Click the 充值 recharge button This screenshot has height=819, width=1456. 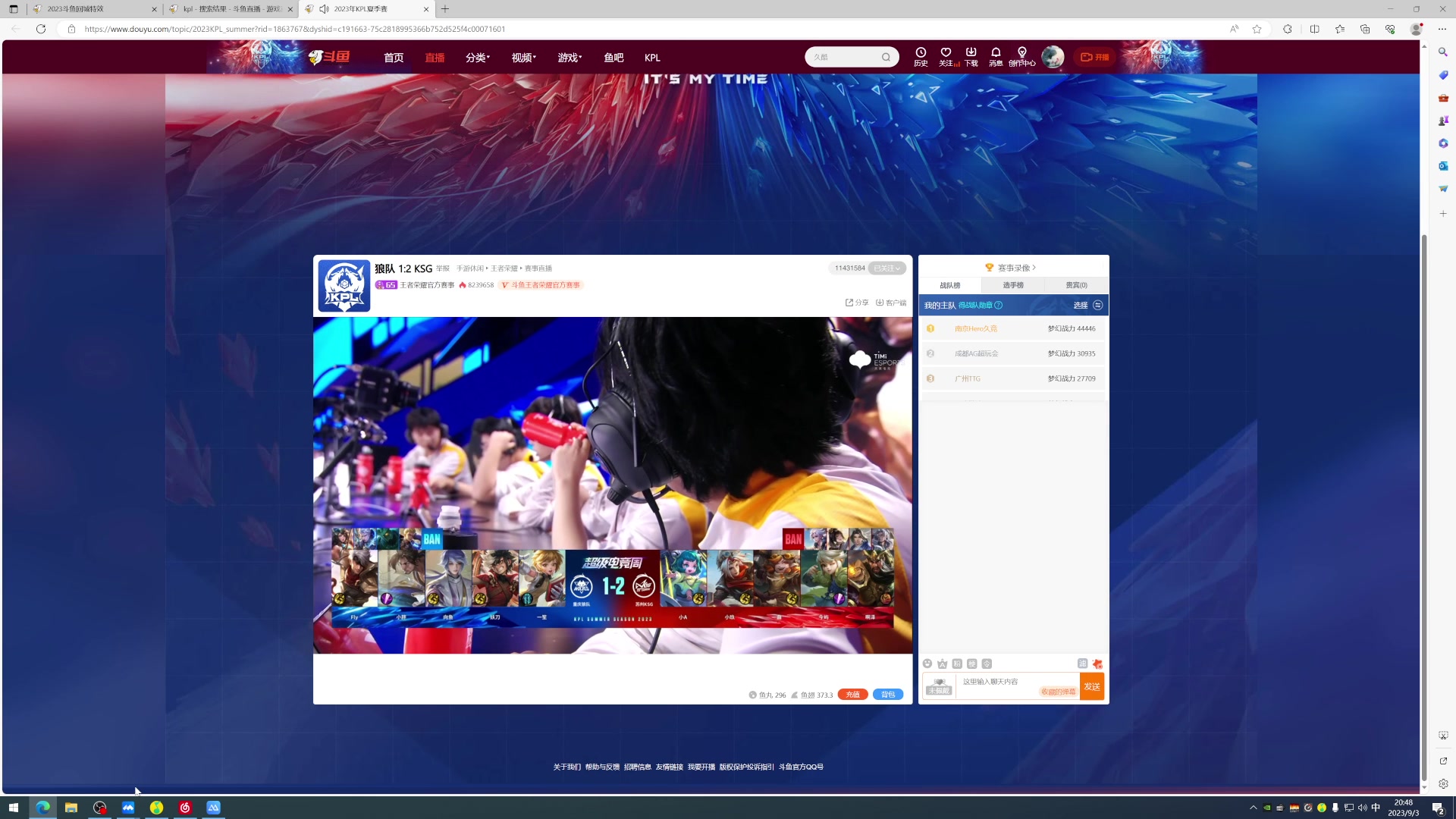click(x=852, y=695)
